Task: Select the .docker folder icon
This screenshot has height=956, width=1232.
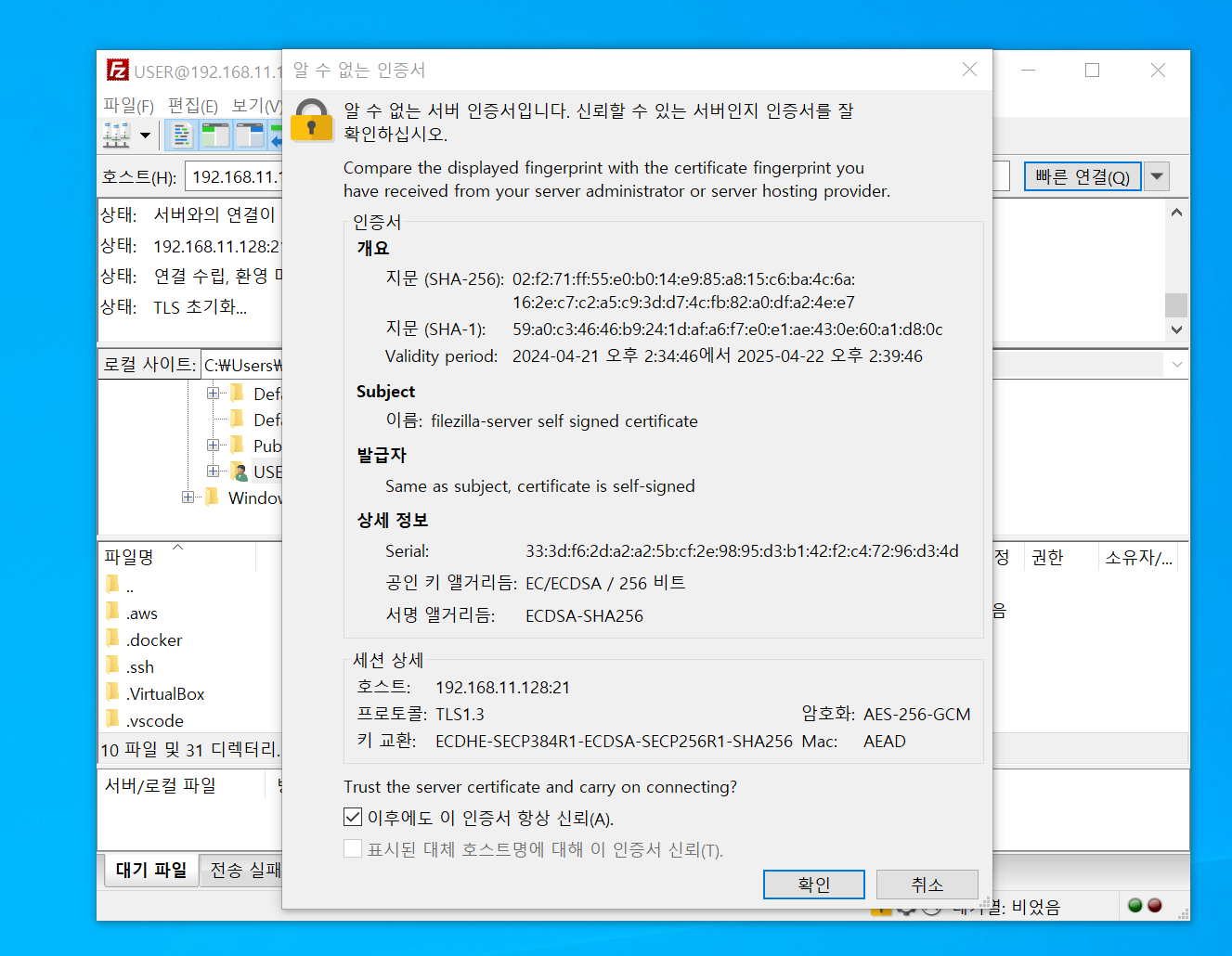Action: click(x=112, y=639)
